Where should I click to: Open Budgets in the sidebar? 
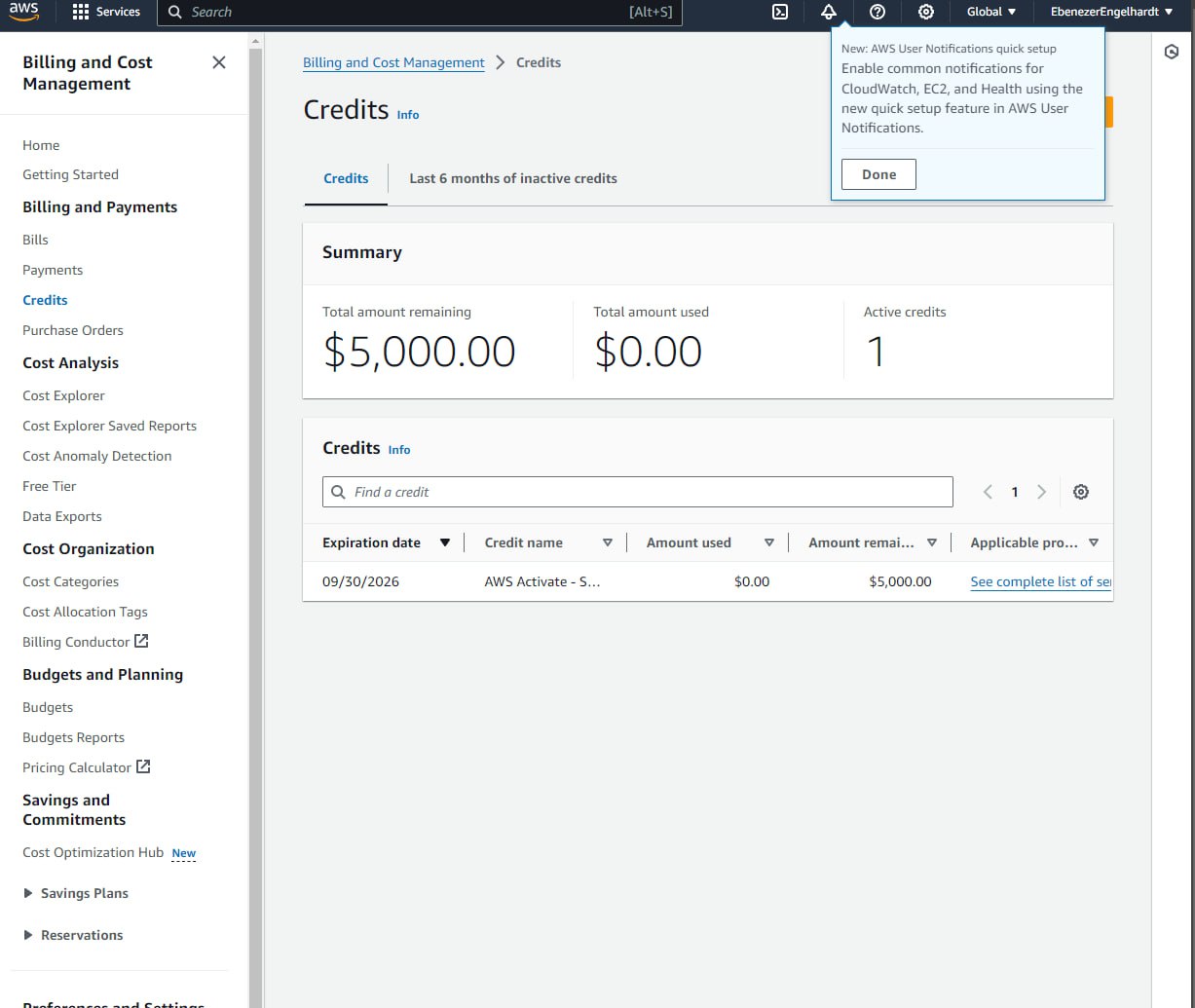(48, 707)
